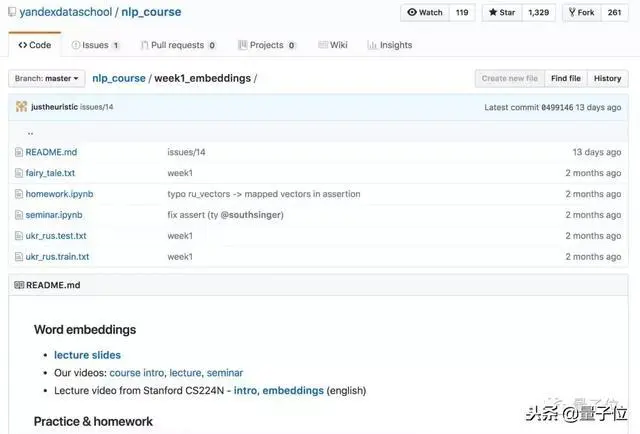Click the star icon on Star button
Screen dimensions: 640x434
[x=493, y=12]
